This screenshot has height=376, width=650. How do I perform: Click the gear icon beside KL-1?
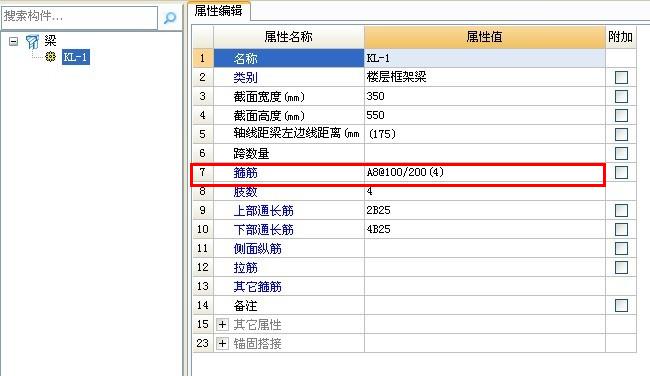[50, 57]
